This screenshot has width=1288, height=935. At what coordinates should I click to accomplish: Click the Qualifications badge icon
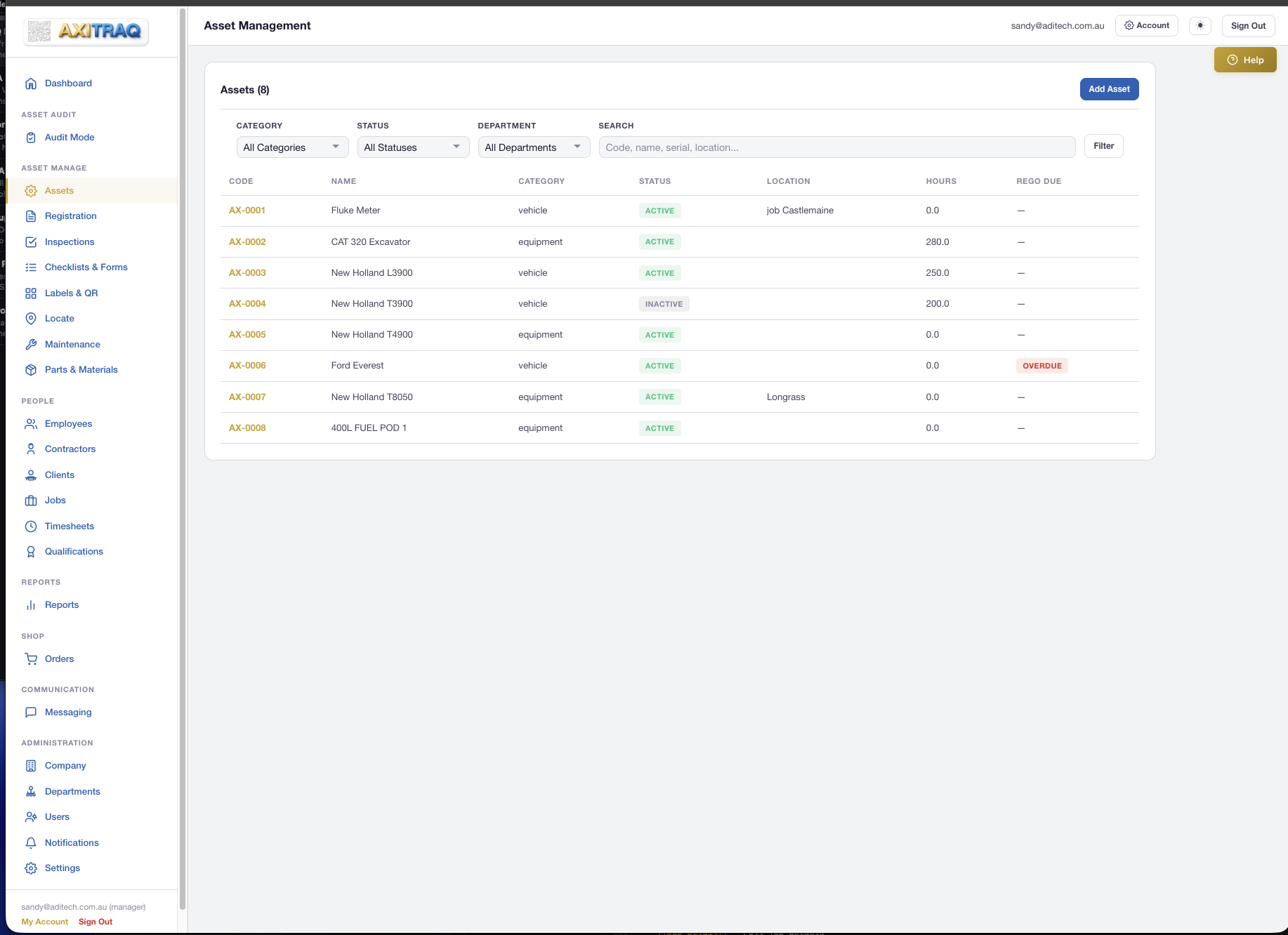pos(31,552)
